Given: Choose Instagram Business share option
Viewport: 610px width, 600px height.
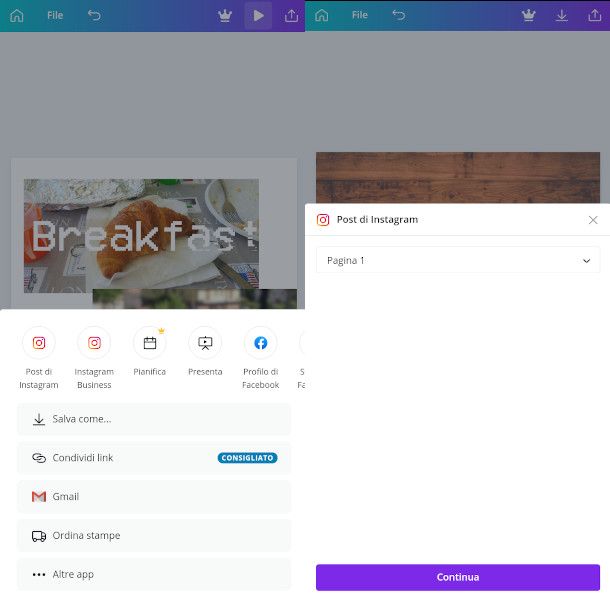Looking at the screenshot, I should pos(94,358).
